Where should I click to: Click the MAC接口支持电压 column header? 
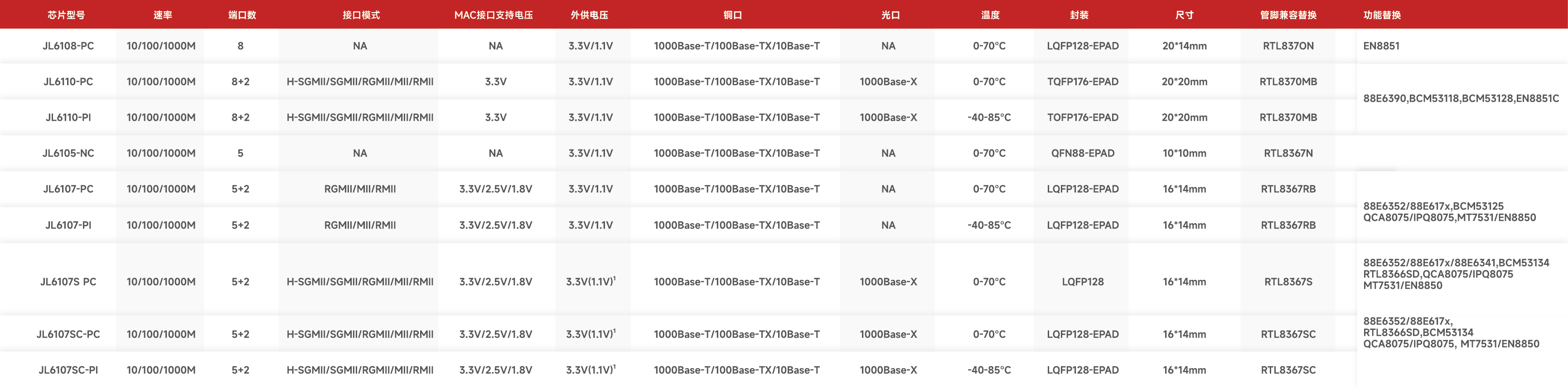494,14
